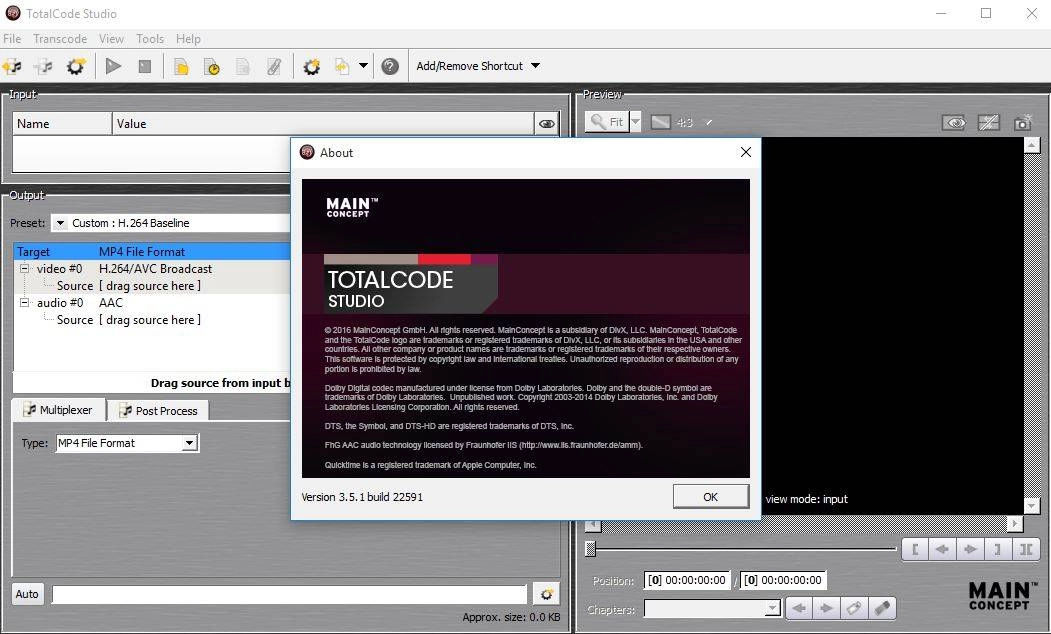The image size is (1051, 634).
Task: Click the add chapter tag icon
Action: tap(854, 609)
